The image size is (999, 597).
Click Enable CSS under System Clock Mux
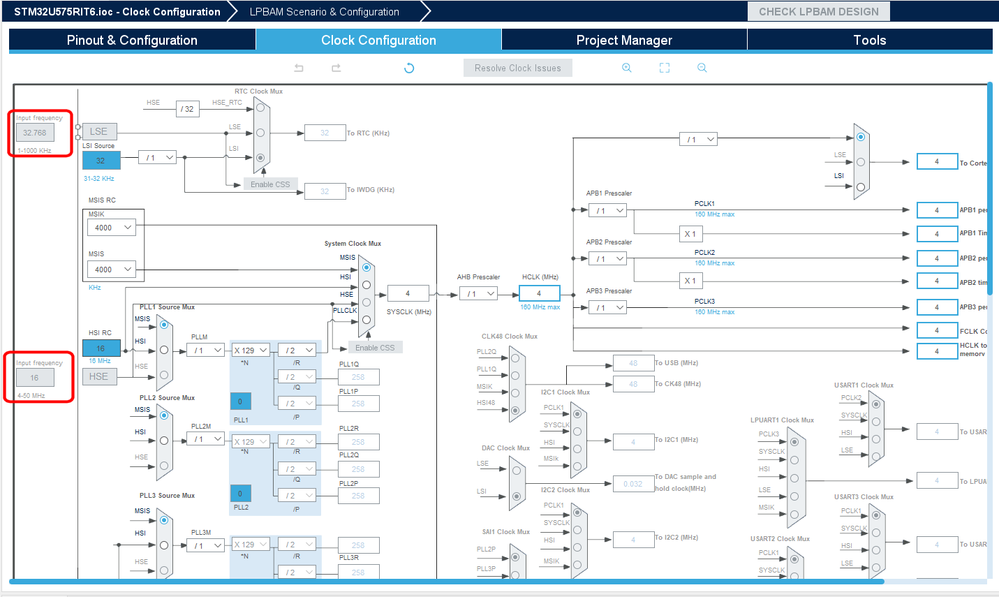[x=375, y=348]
